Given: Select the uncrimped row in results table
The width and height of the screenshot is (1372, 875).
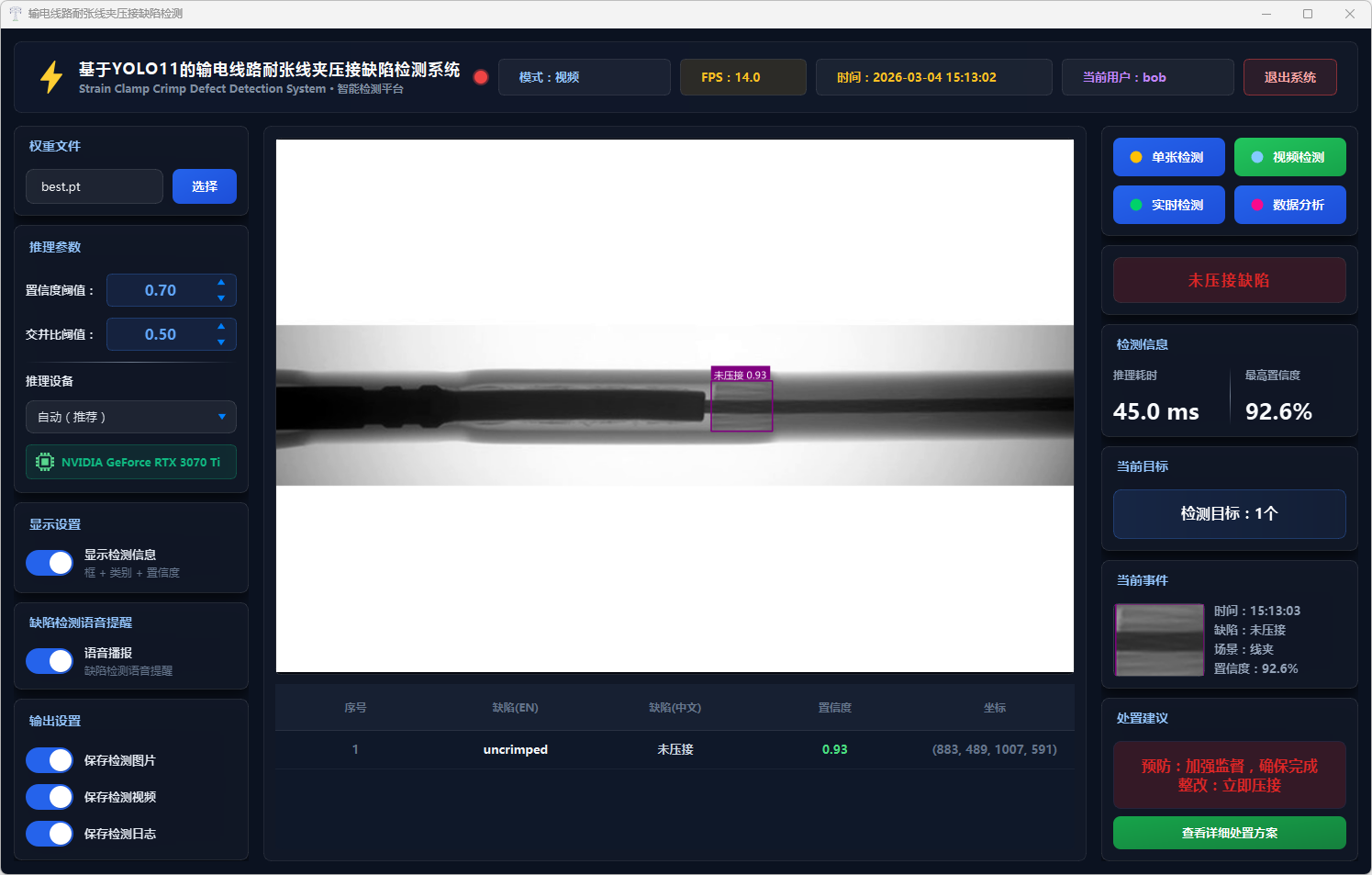Looking at the screenshot, I should coord(675,749).
